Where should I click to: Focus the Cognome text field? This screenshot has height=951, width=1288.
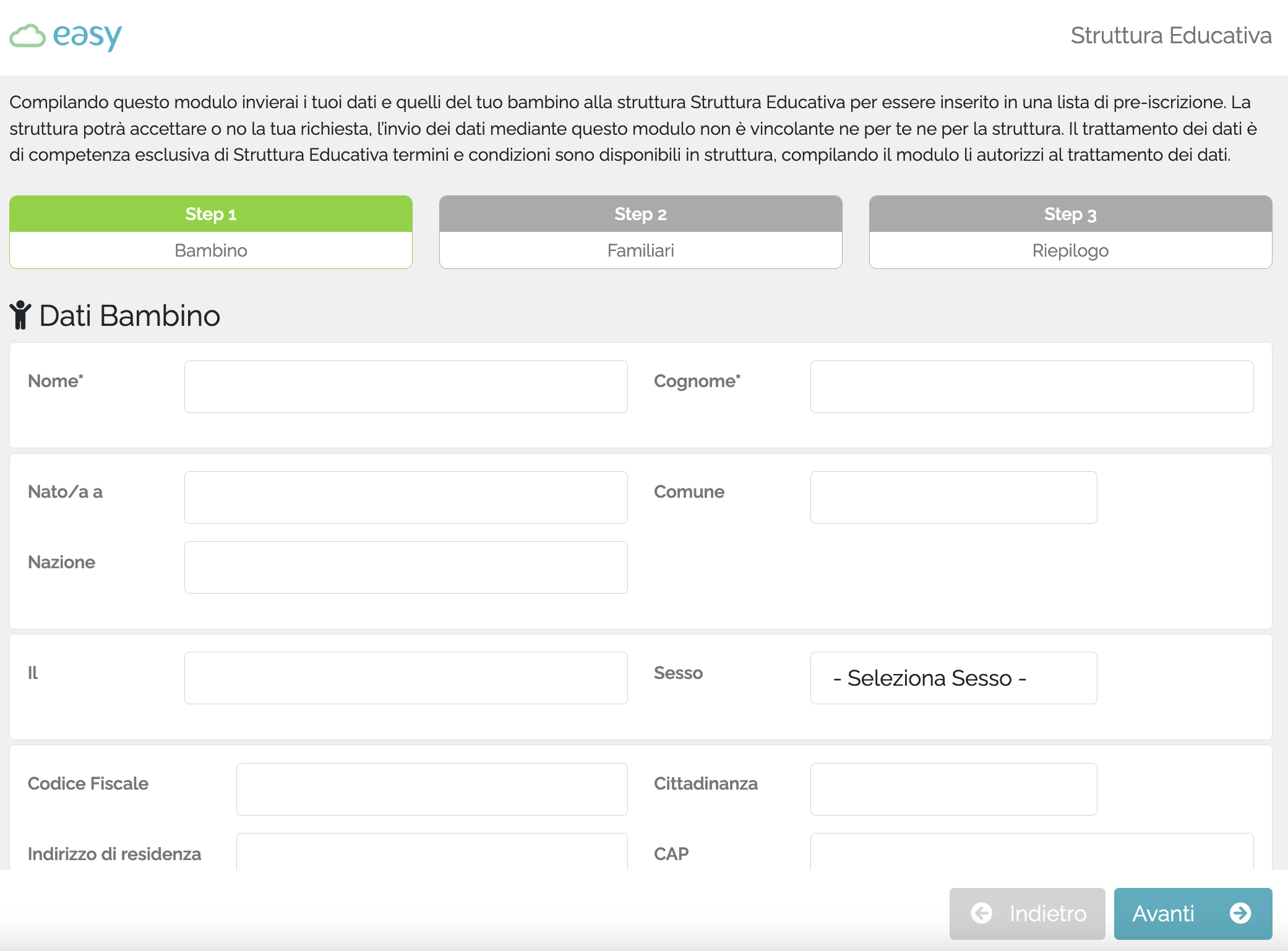(1031, 386)
